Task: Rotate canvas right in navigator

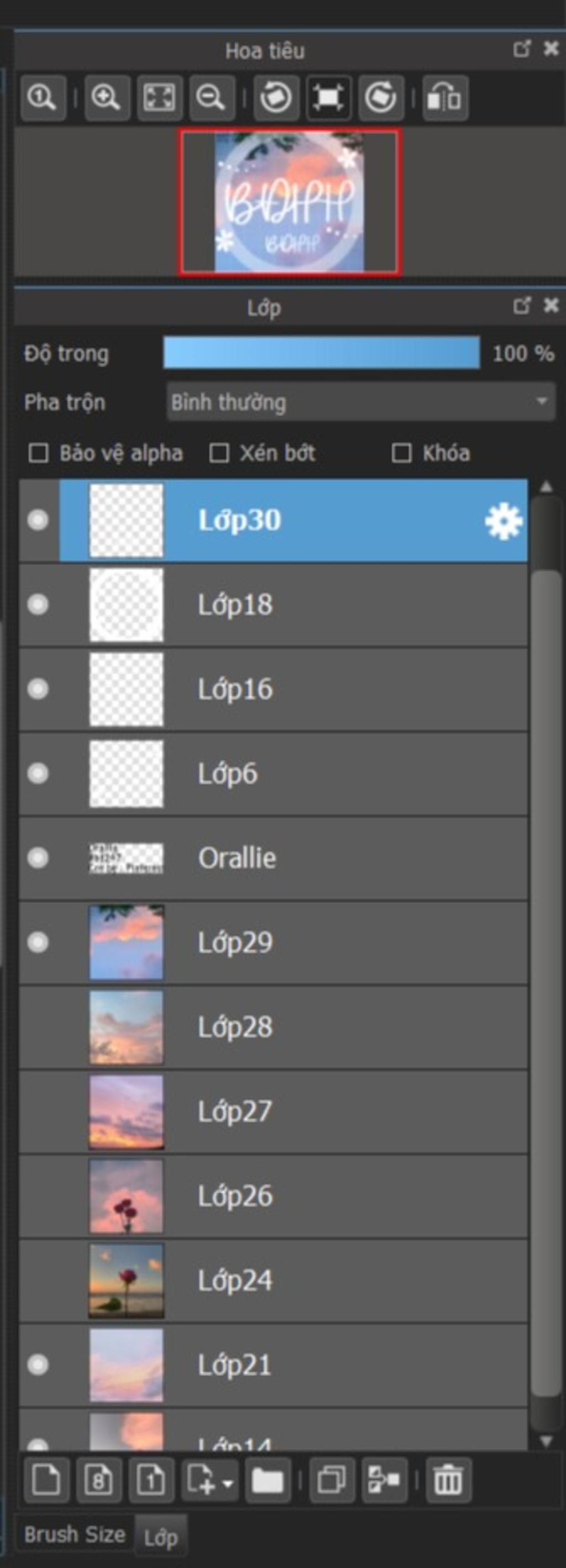Action: tap(381, 97)
